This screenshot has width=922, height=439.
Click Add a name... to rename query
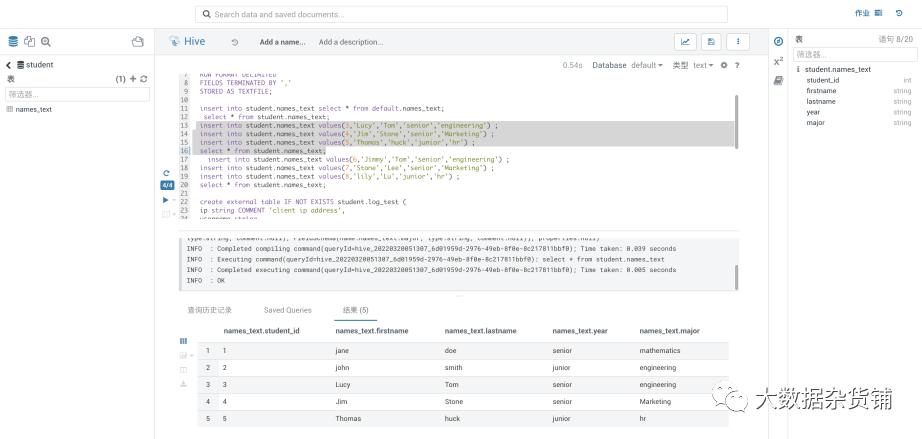(282, 42)
